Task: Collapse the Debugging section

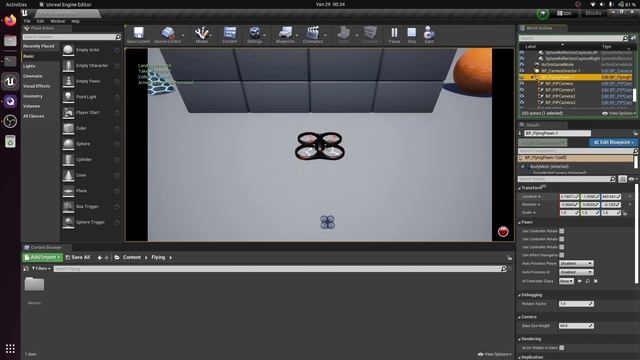Action: (x=520, y=295)
